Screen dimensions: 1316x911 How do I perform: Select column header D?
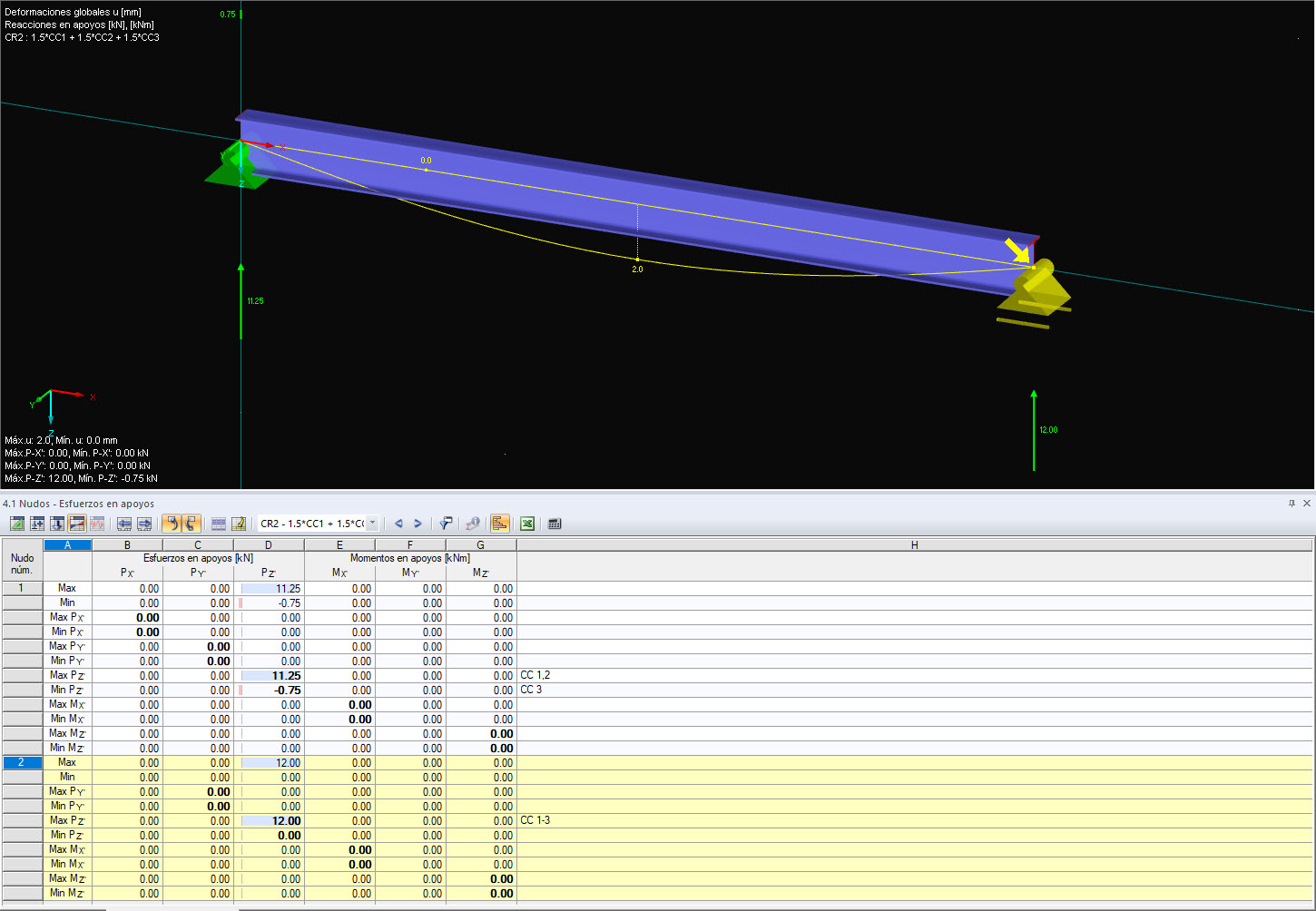coord(269,545)
